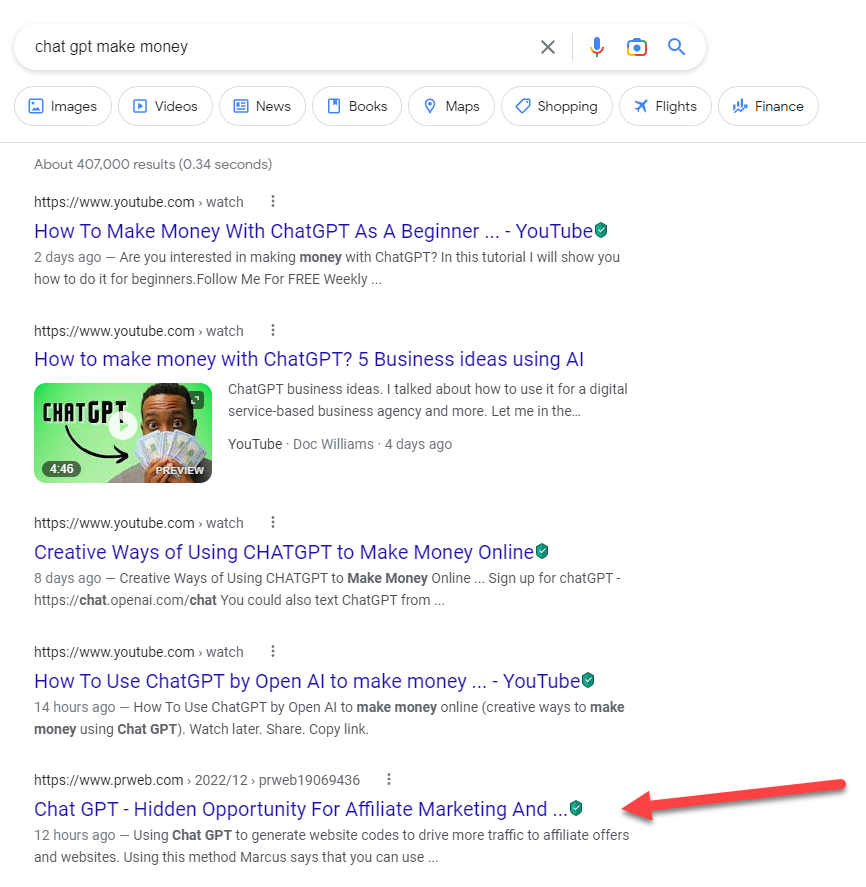Click 'YouTube · Doc Williams · 4 days ago' text
This screenshot has height=887, width=866.
(x=340, y=444)
